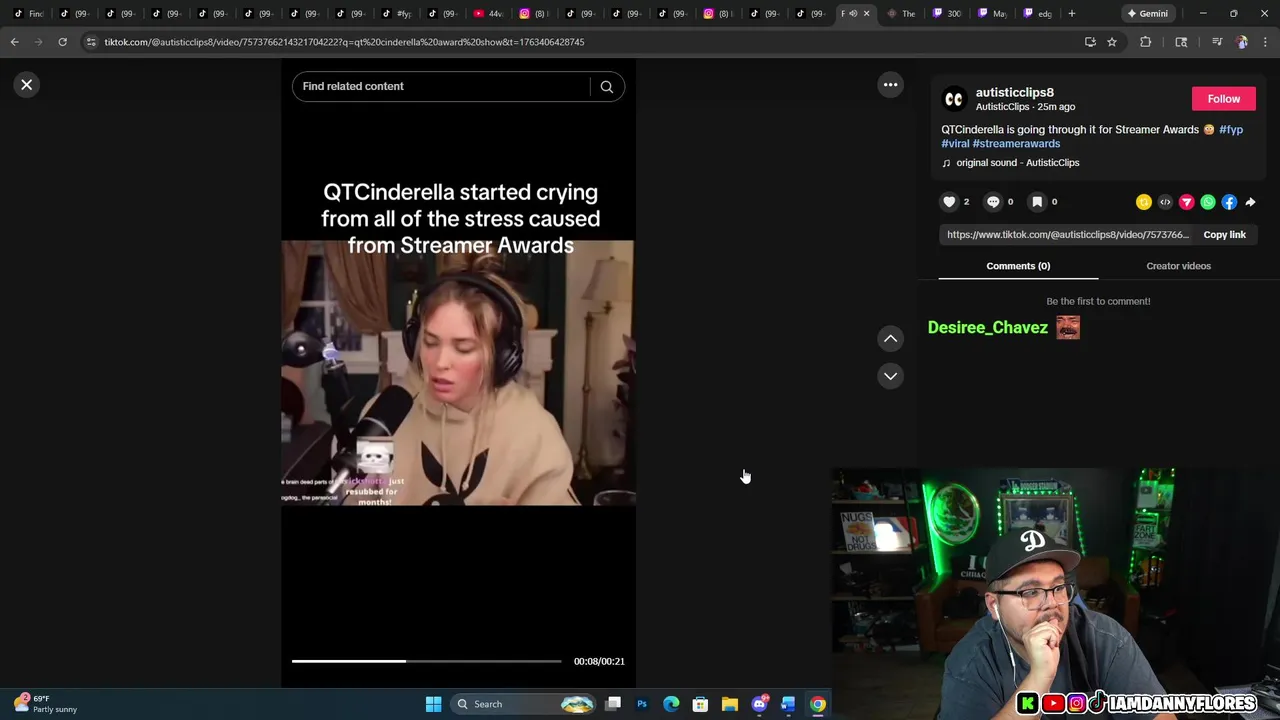Click the video to pause playback
The height and width of the screenshot is (720, 1280).
pos(458,372)
